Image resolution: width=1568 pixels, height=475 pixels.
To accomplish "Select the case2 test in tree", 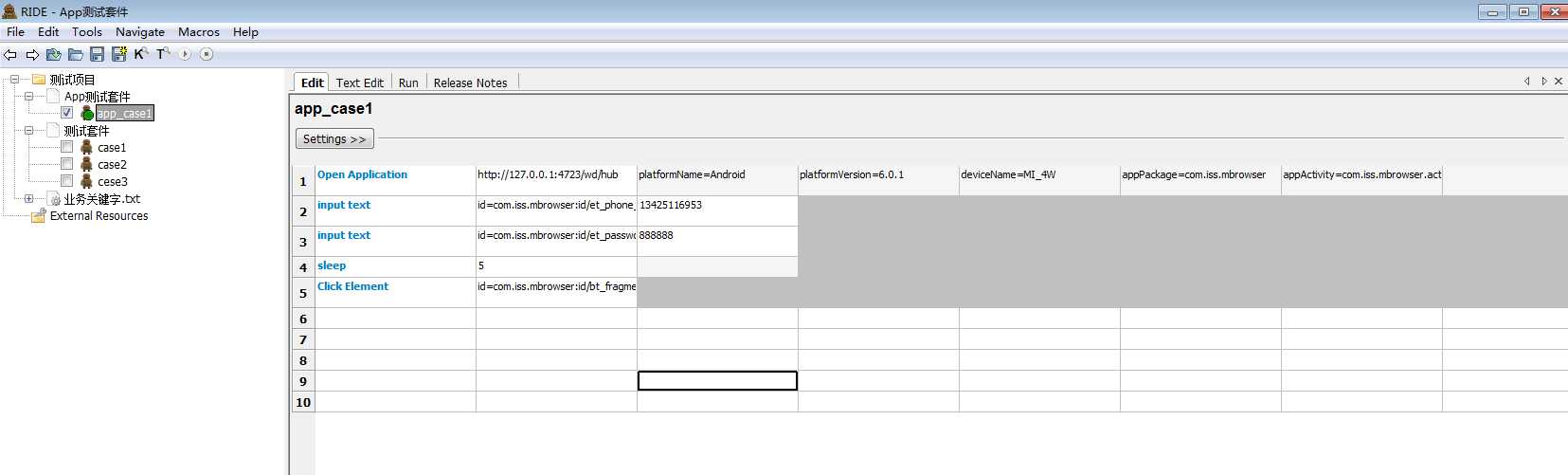I will tap(111, 165).
